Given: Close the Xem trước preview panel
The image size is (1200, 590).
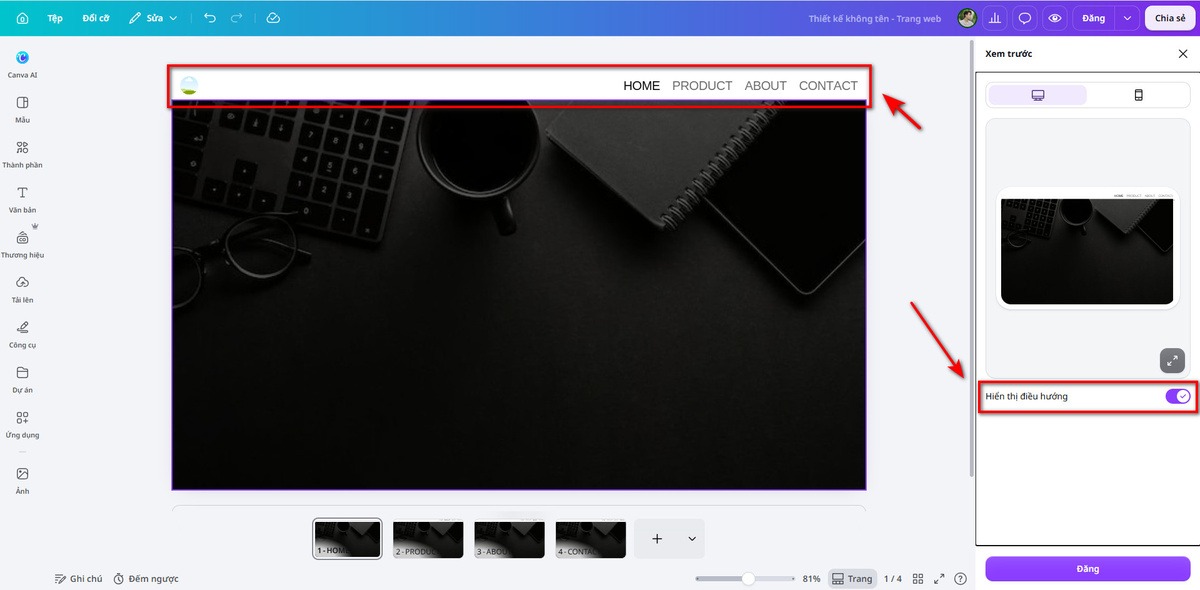Looking at the screenshot, I should [1183, 54].
